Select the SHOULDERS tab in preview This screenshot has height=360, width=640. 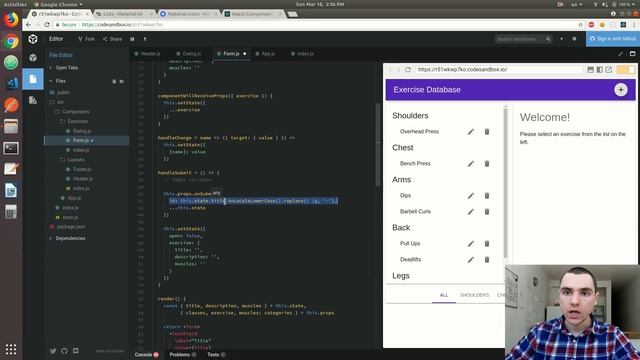point(474,295)
